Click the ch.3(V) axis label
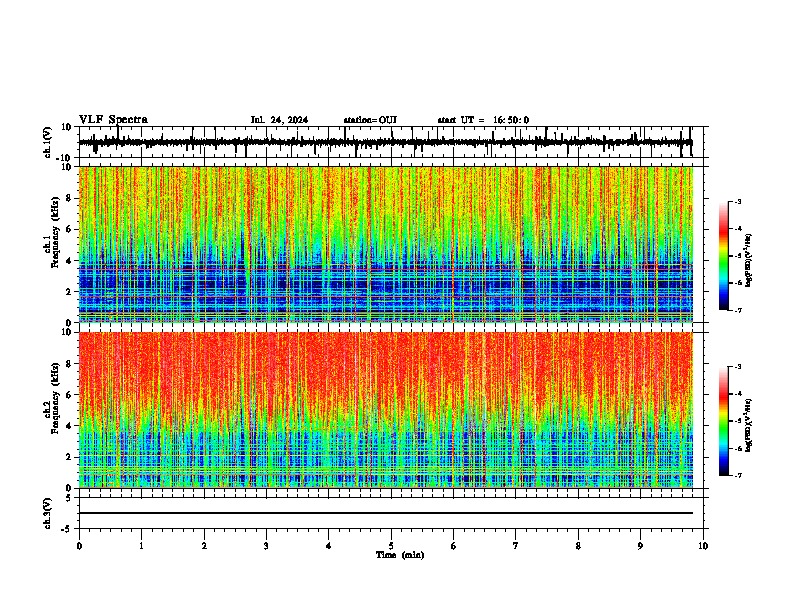792x612 pixels. [48, 513]
